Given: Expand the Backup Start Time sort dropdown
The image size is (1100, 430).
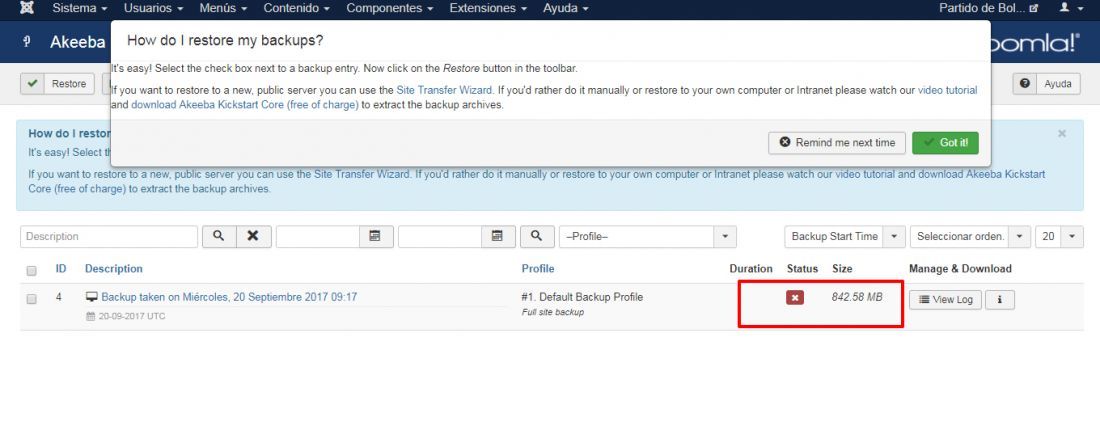Looking at the screenshot, I should click(x=845, y=236).
